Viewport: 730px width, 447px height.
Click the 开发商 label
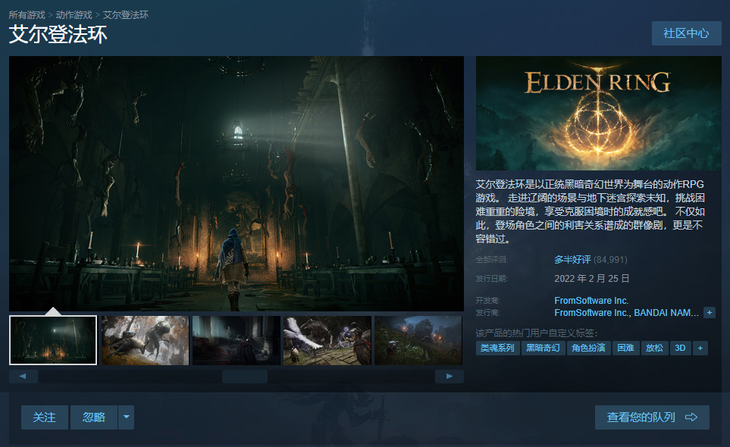coord(488,300)
